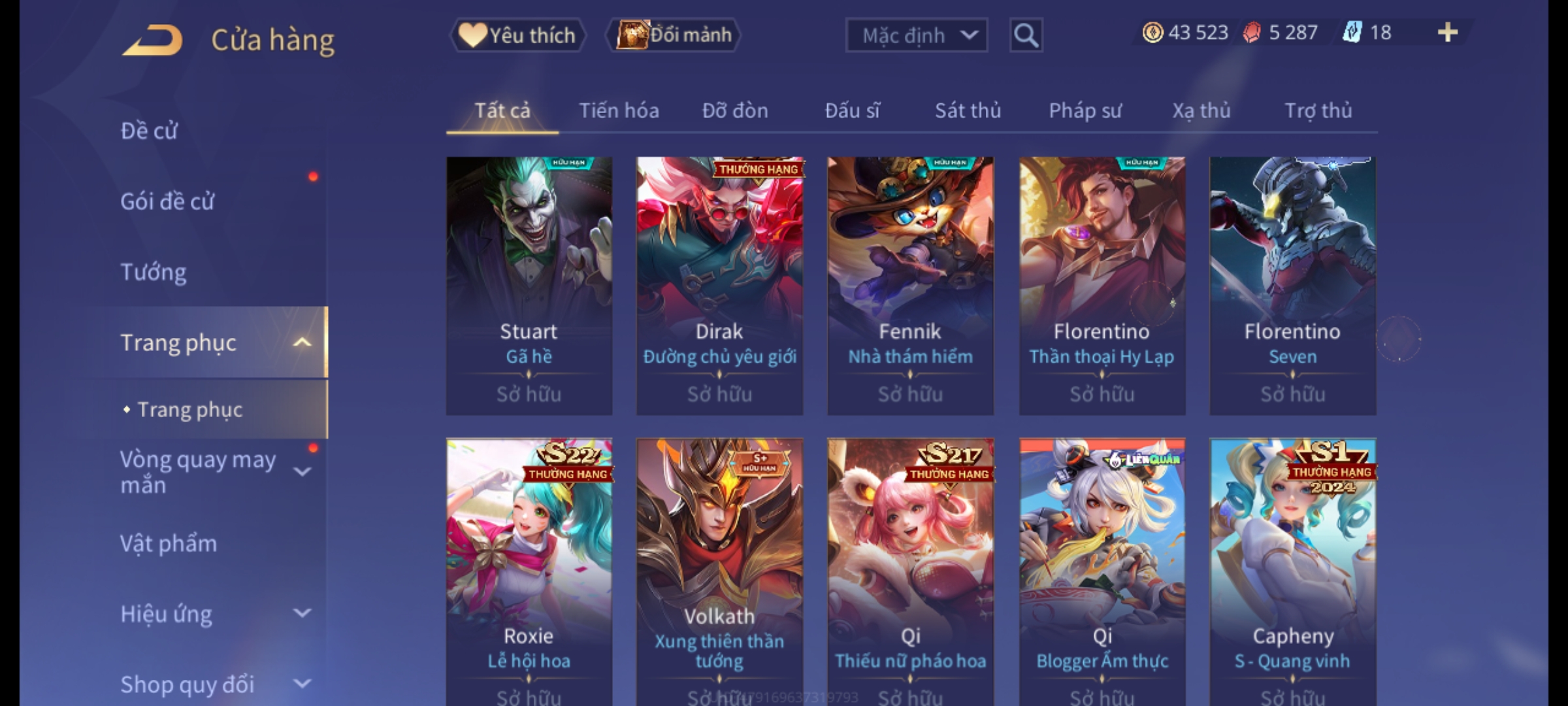
Task: Open the Mặc định sort dropdown
Action: click(x=916, y=35)
